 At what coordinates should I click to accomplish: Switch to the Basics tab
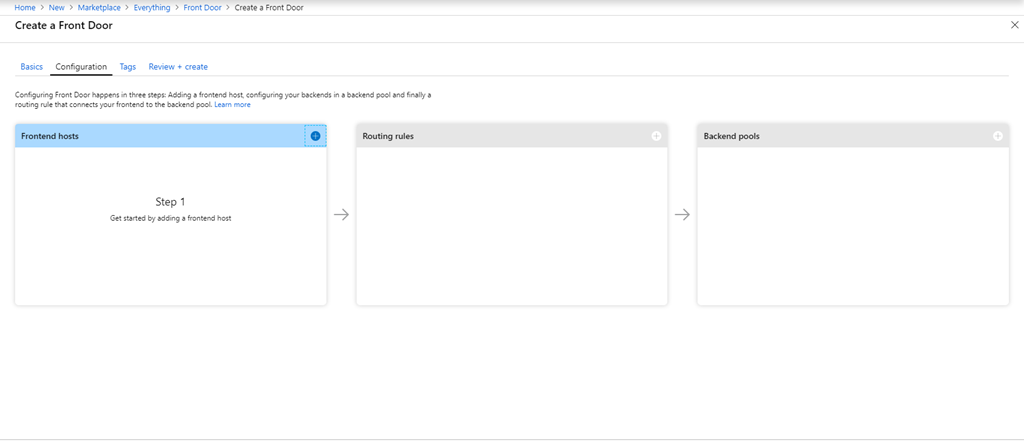click(31, 67)
